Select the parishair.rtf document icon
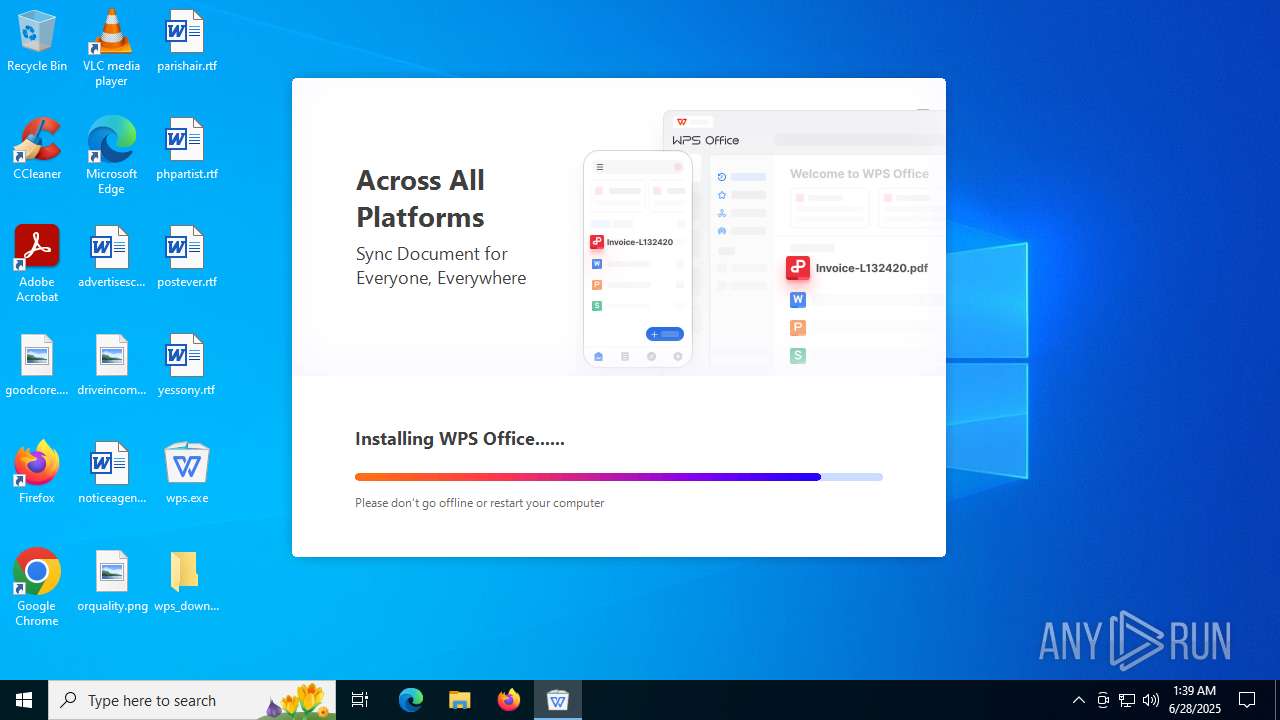Image resolution: width=1280 pixels, height=720 pixels. click(x=186, y=42)
